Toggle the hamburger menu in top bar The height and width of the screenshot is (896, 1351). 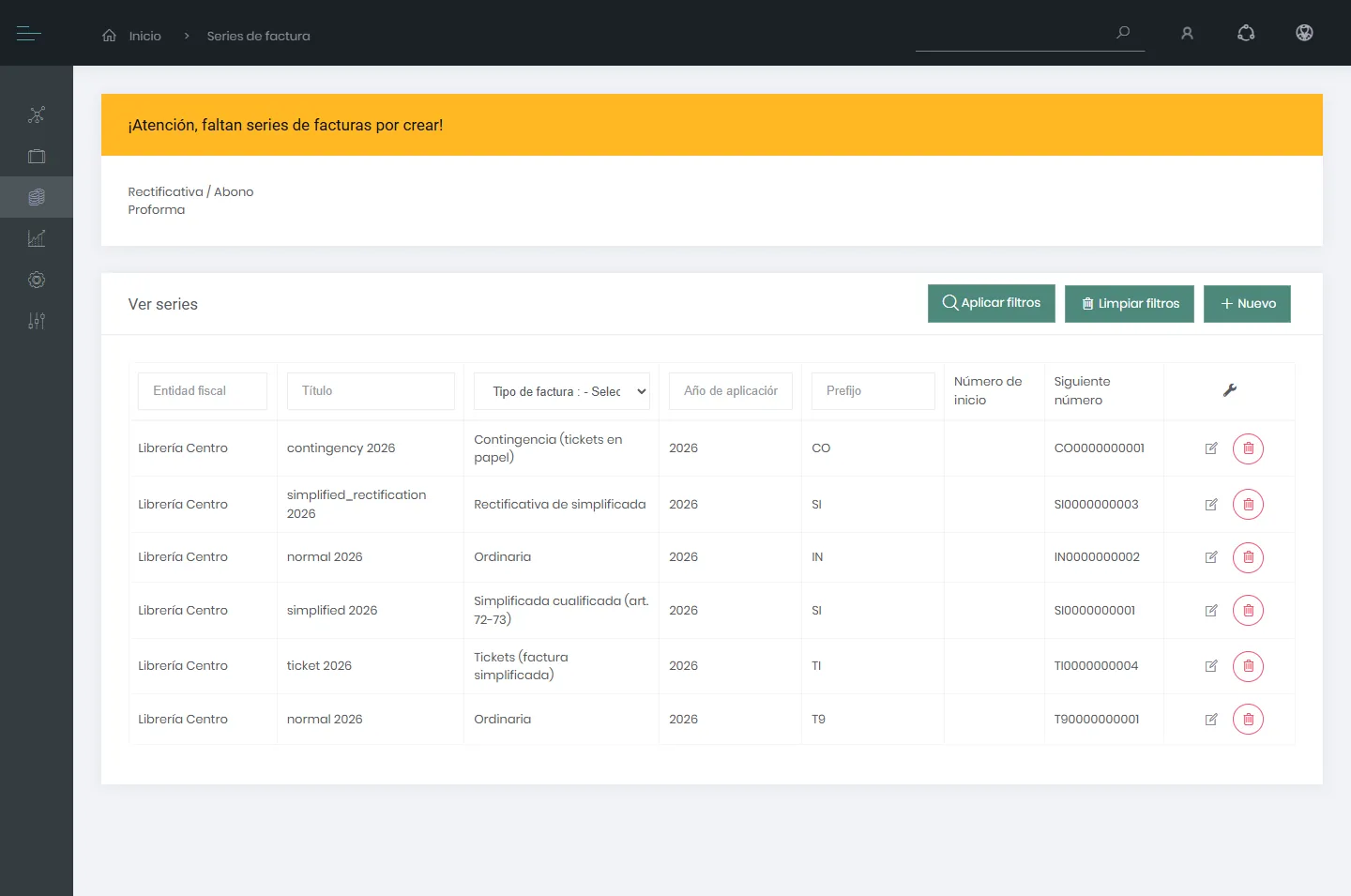pyautogui.click(x=29, y=34)
